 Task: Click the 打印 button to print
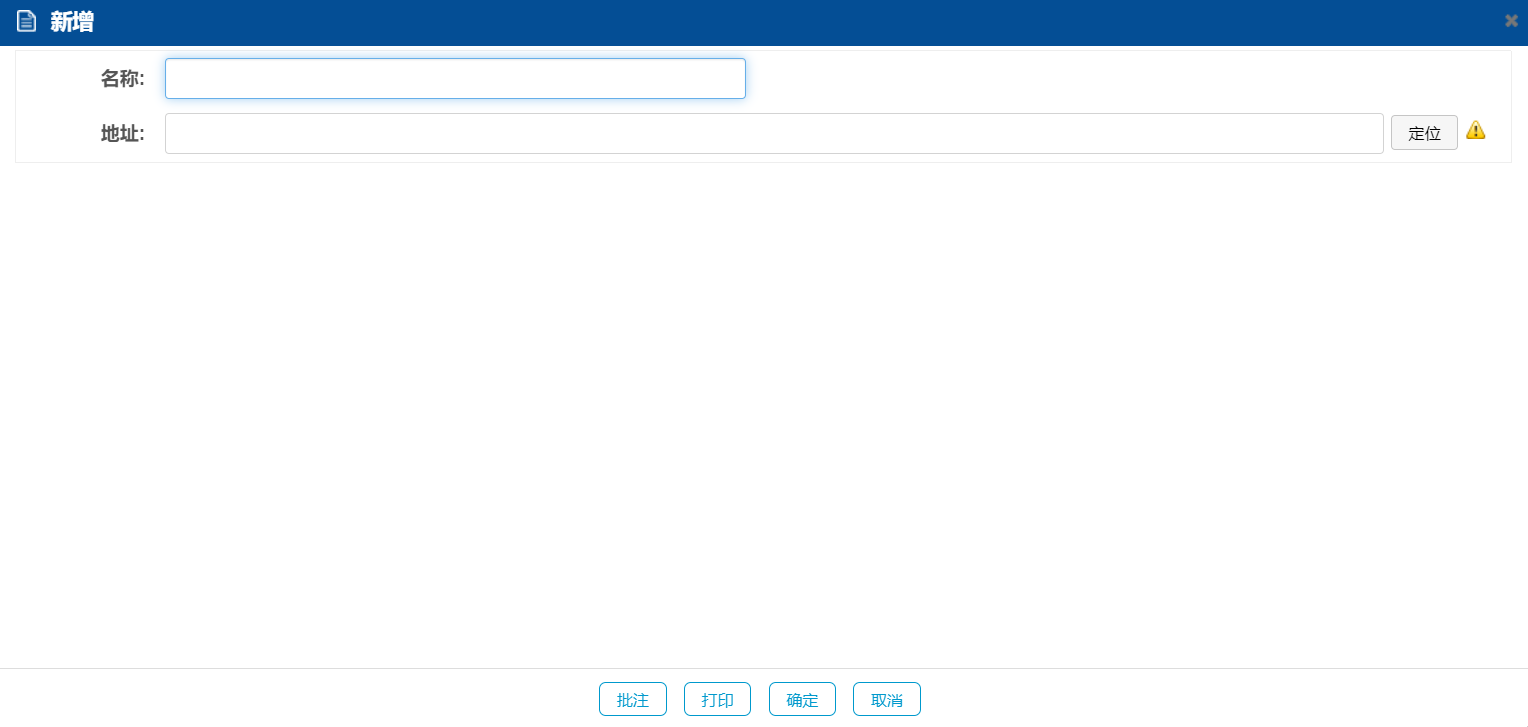coord(717,700)
